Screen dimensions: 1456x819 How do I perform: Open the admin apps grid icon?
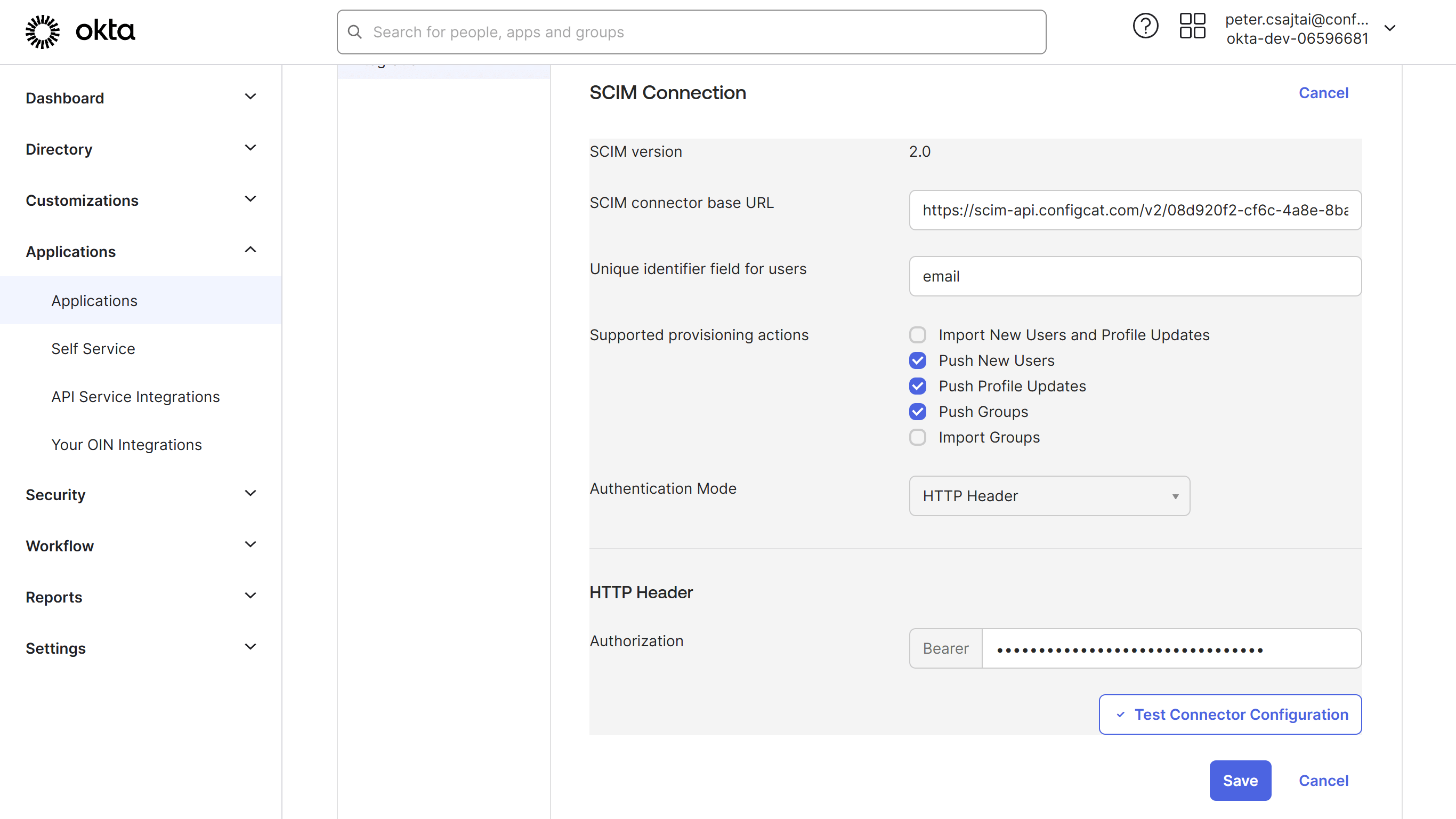(x=1193, y=26)
